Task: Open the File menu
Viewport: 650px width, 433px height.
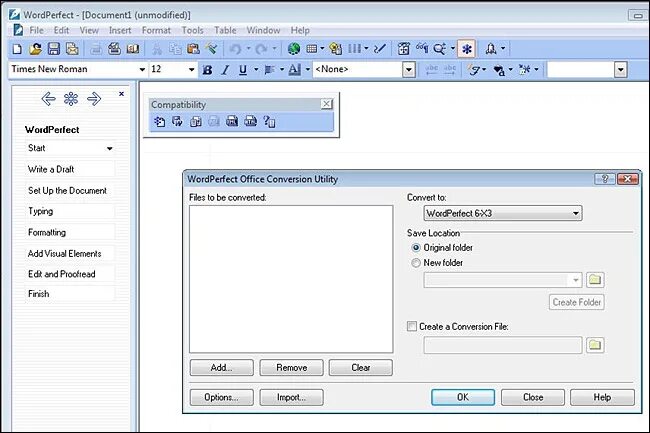Action: coord(36,30)
